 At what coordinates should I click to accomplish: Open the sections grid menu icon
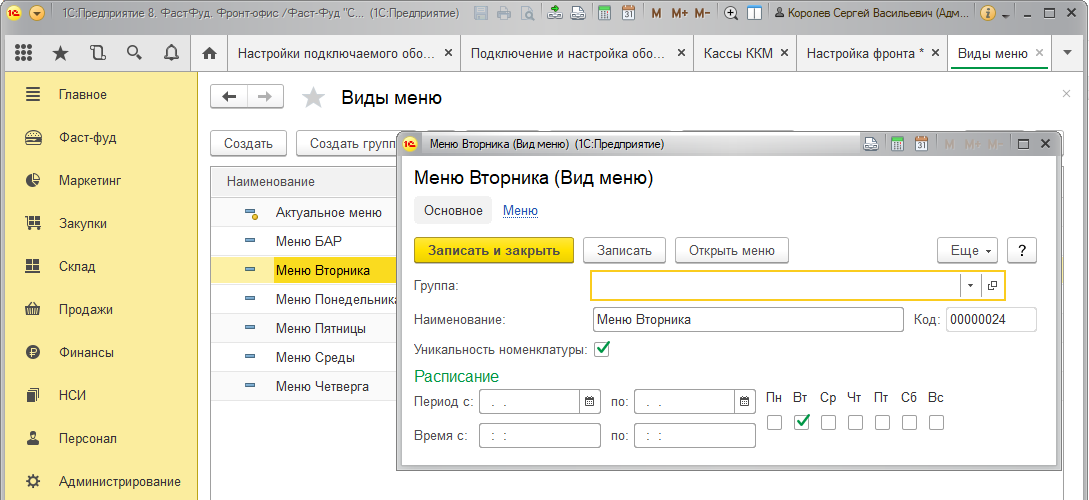23,53
